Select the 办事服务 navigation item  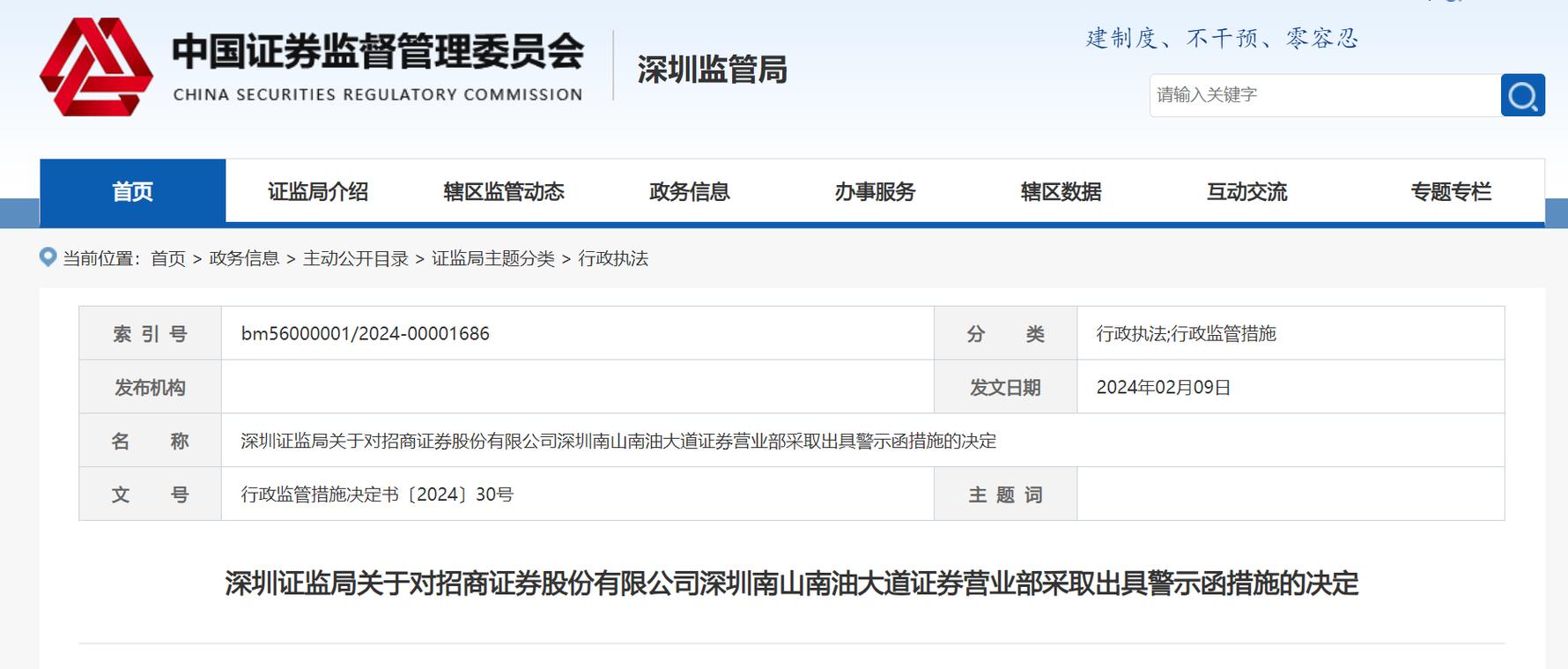876,191
